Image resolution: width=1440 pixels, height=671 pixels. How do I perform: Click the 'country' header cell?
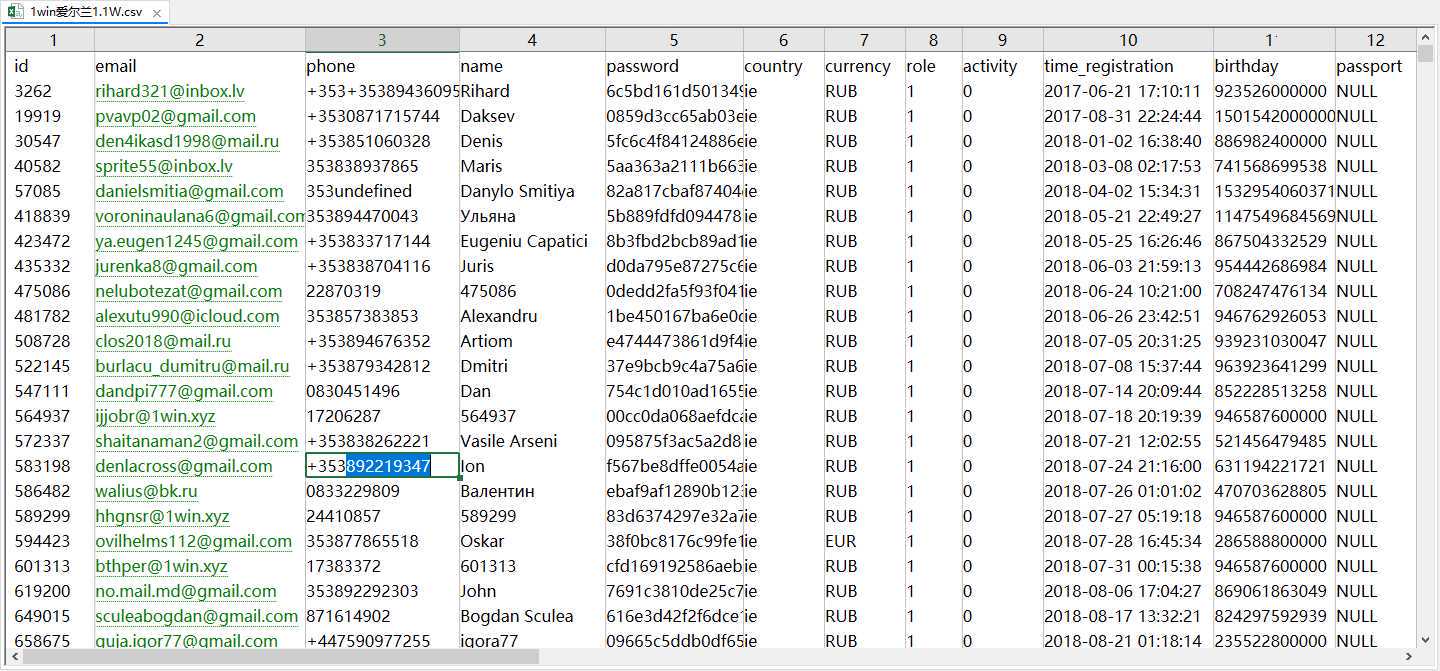tap(784, 66)
